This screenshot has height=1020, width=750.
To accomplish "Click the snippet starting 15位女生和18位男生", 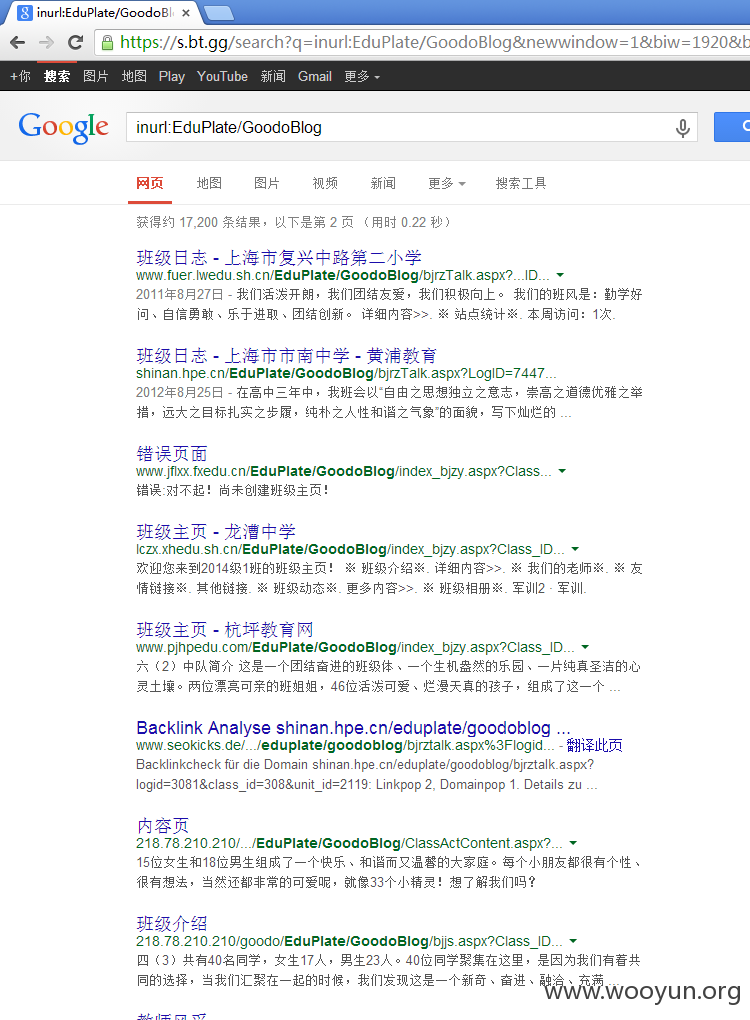I will tap(389, 872).
